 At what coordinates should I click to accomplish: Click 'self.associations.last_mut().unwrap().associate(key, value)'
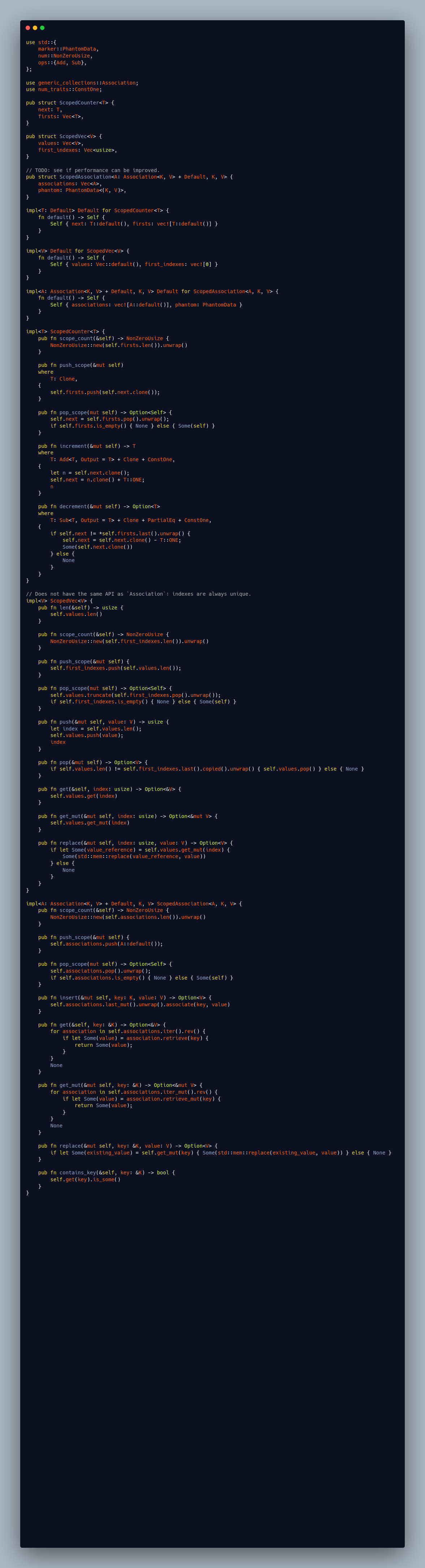140,1004
